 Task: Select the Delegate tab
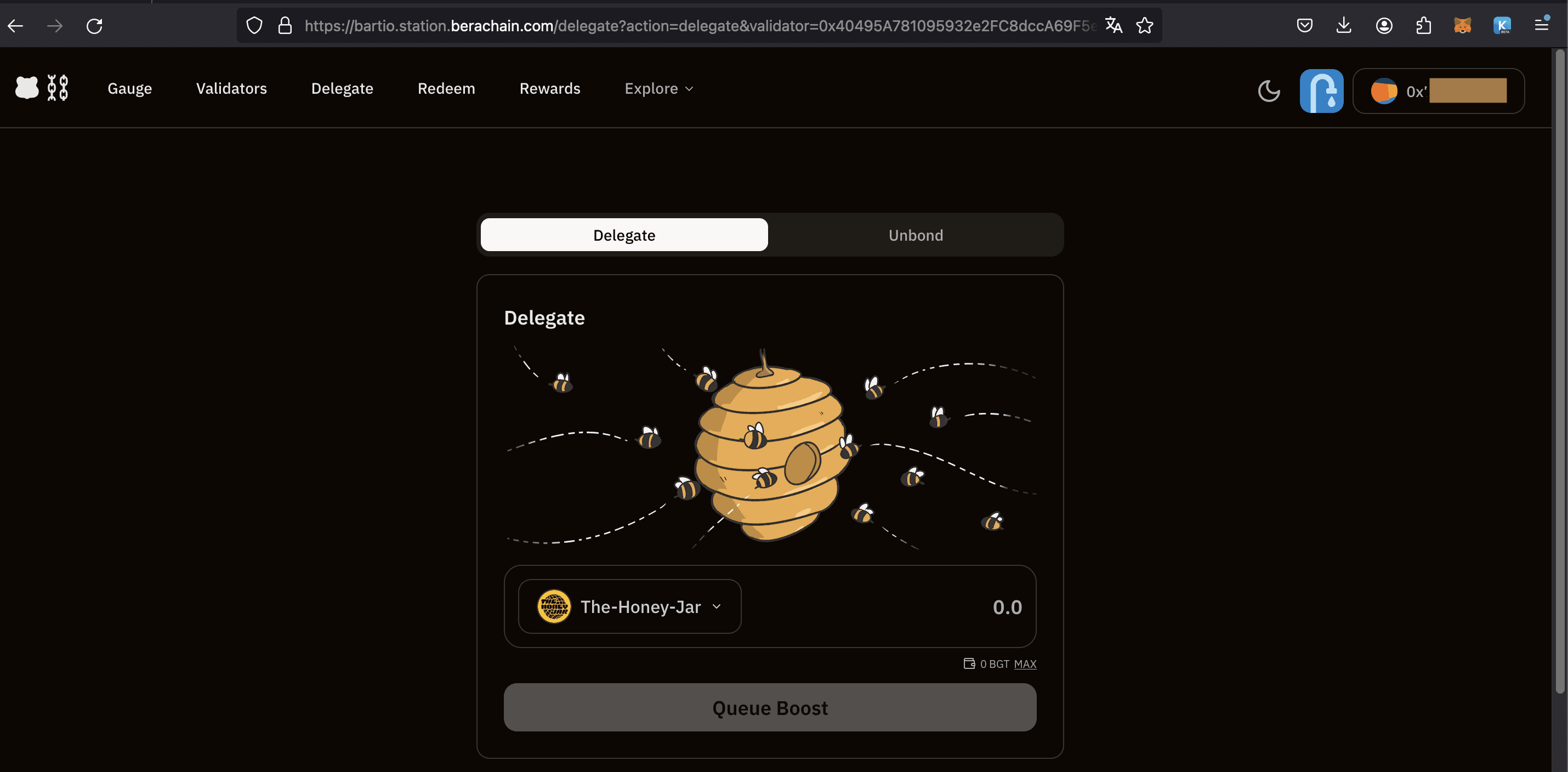624,235
